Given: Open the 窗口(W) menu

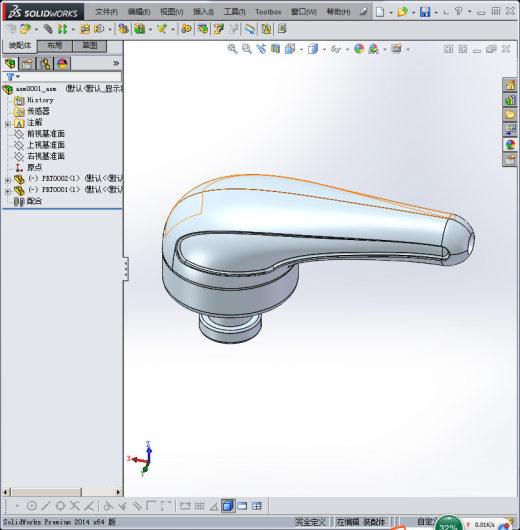Looking at the screenshot, I should click(x=304, y=12).
